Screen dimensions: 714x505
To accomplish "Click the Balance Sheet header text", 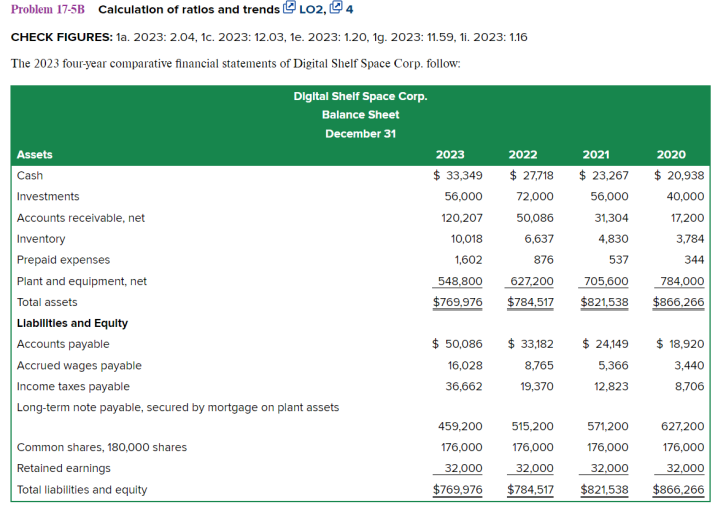I will (x=360, y=115).
